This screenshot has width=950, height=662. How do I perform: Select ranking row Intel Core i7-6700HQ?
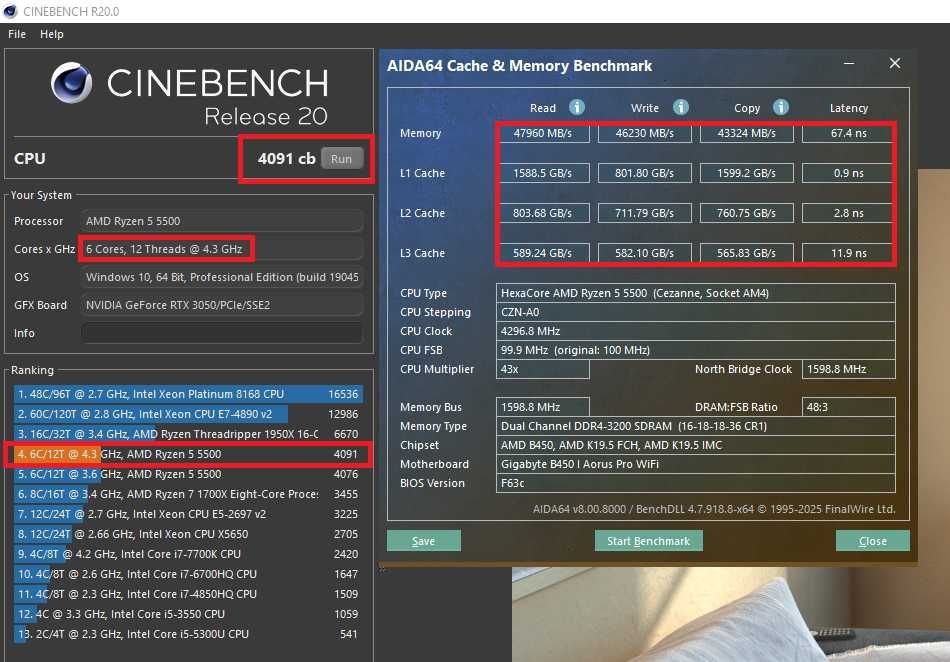point(188,574)
